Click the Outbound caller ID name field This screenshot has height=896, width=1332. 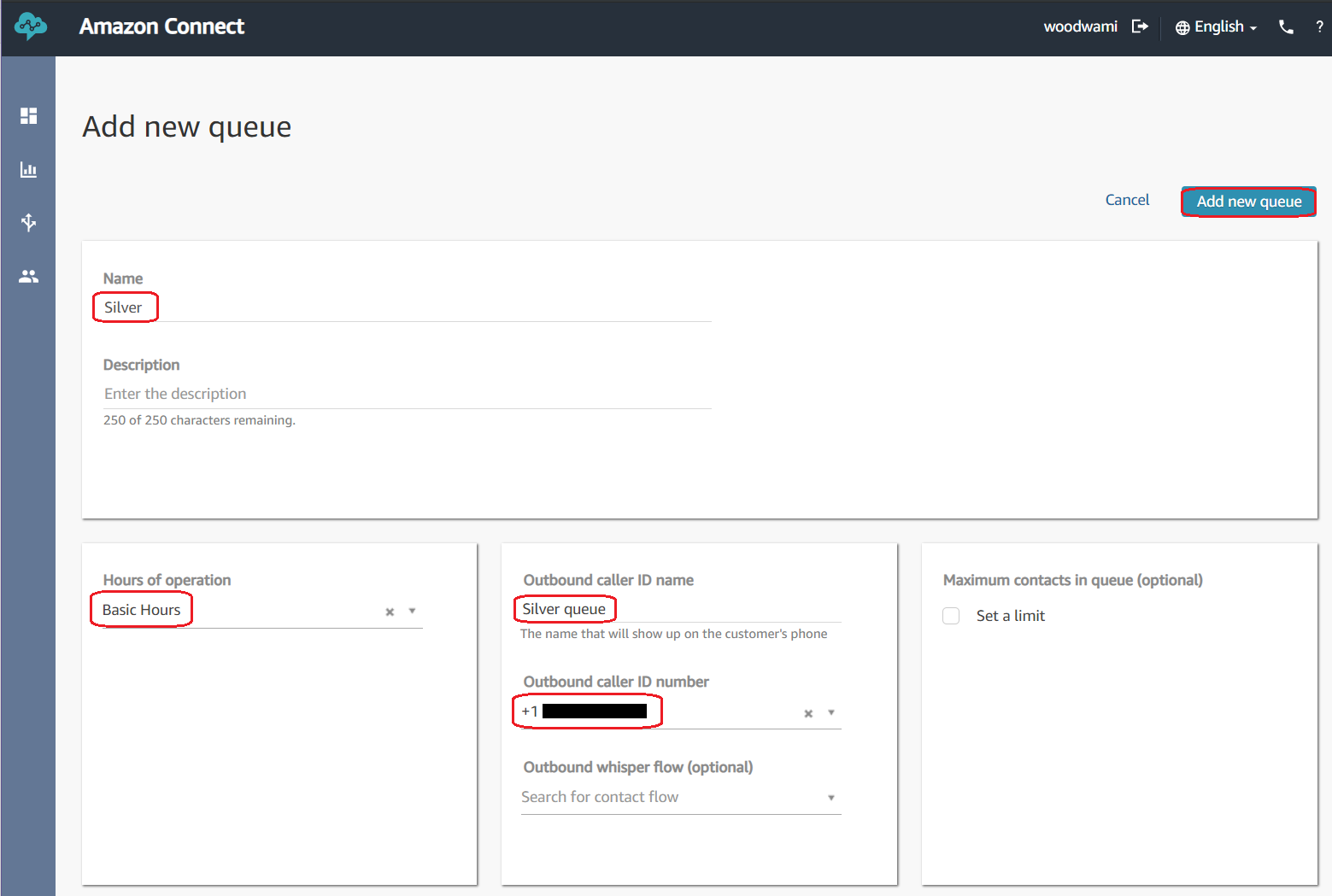[681, 609]
